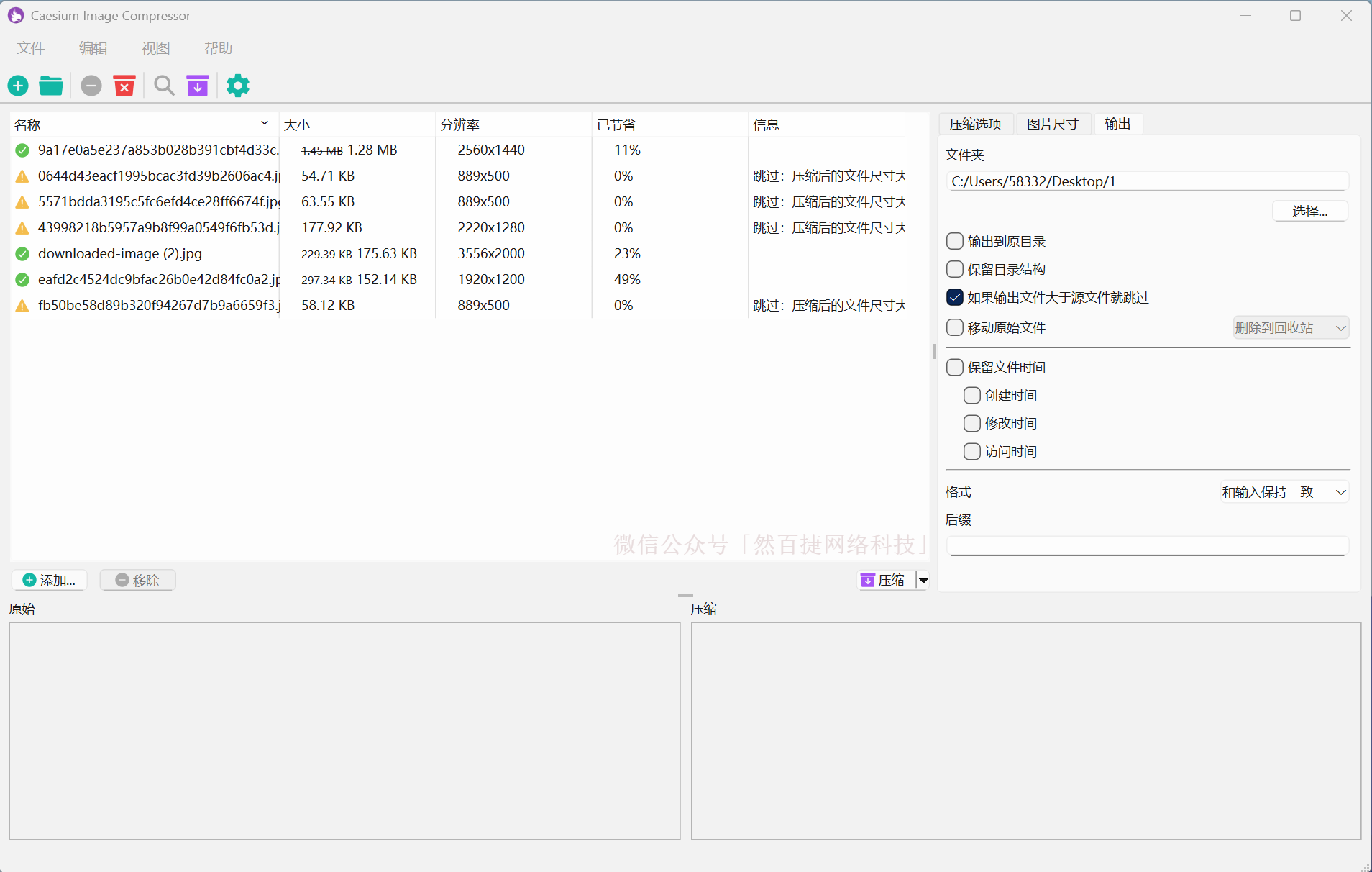Viewport: 1372px width, 872px height.
Task: Click the green add files icon
Action: [18, 86]
